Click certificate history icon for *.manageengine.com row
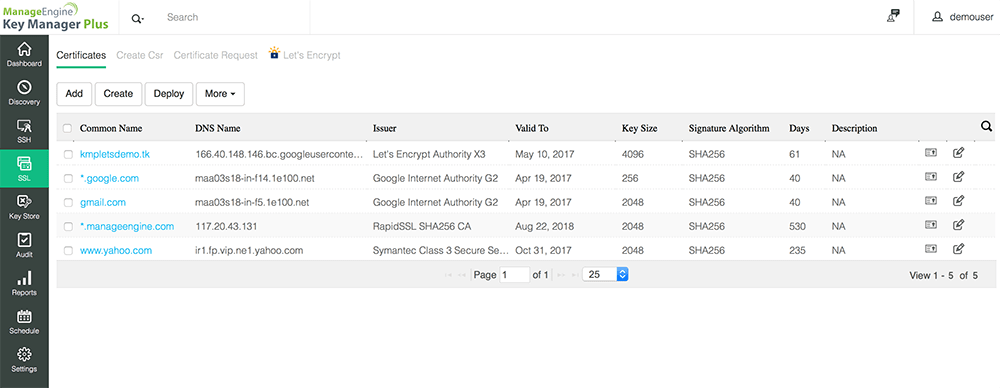 click(x=931, y=225)
